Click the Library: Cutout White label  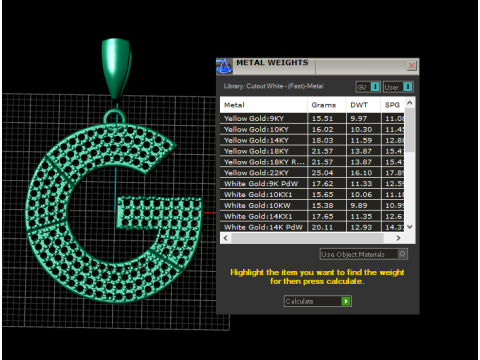273,86
